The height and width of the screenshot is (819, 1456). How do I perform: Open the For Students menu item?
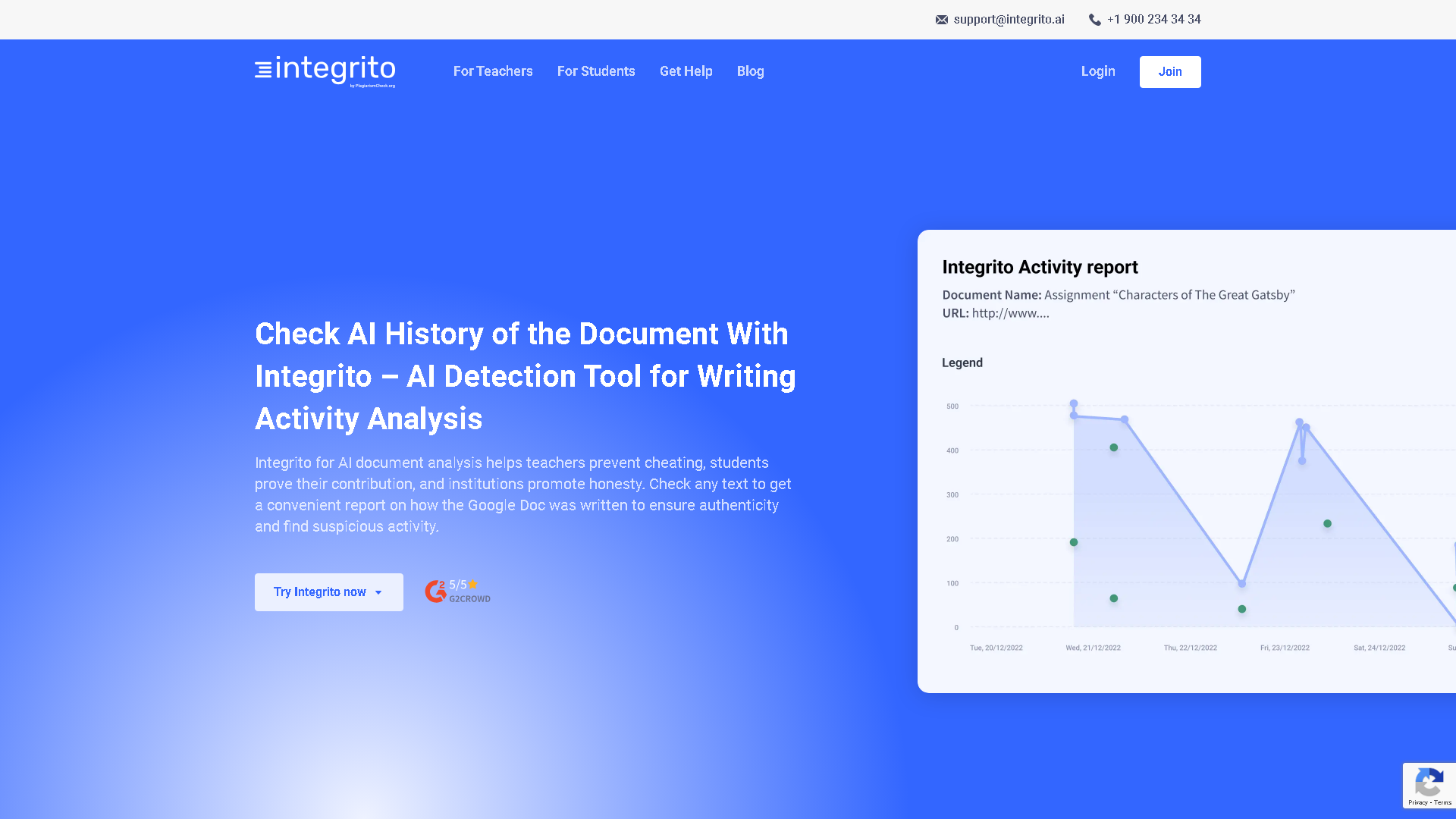click(596, 71)
